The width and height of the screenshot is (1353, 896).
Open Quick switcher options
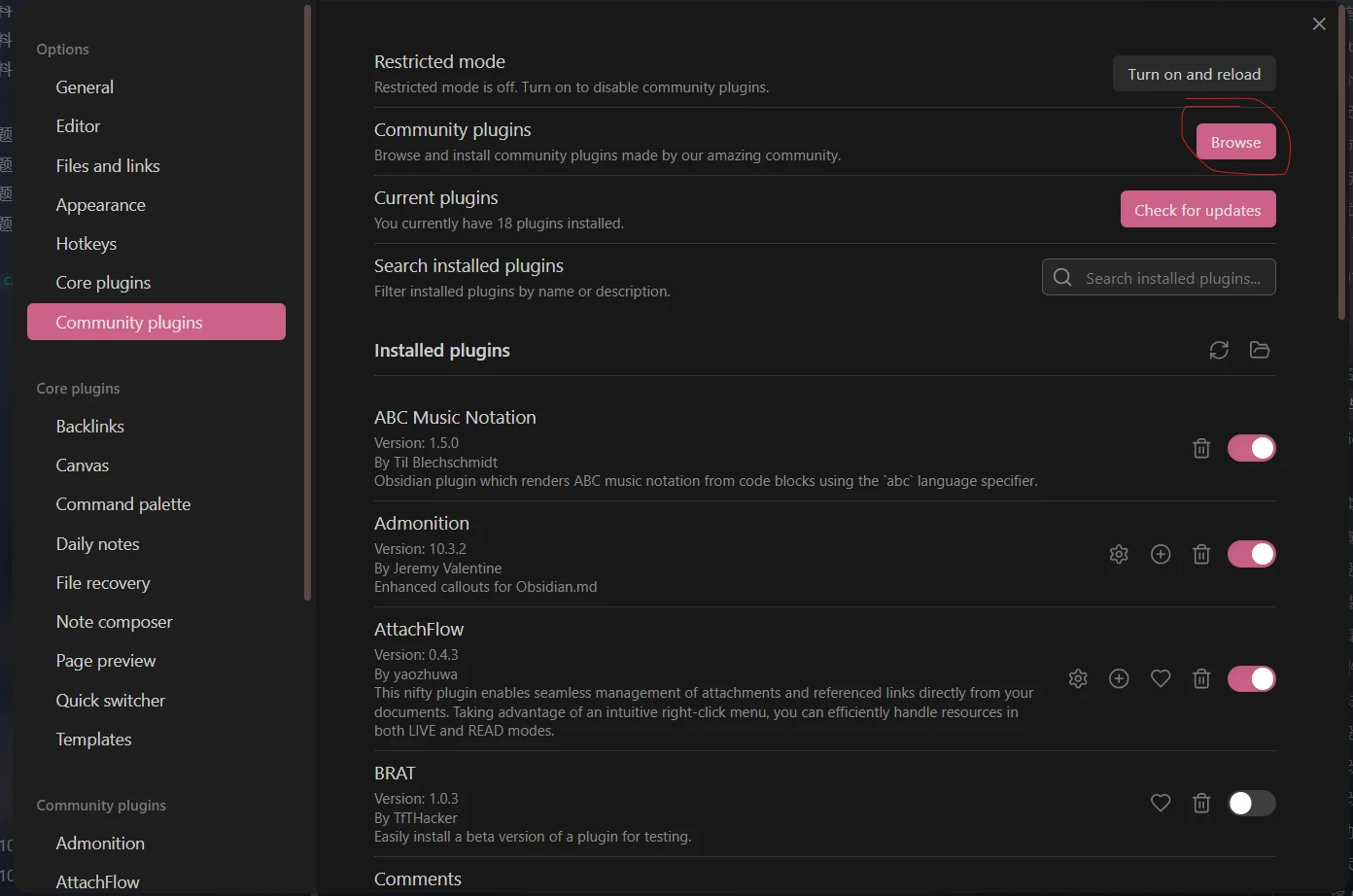pos(156,701)
